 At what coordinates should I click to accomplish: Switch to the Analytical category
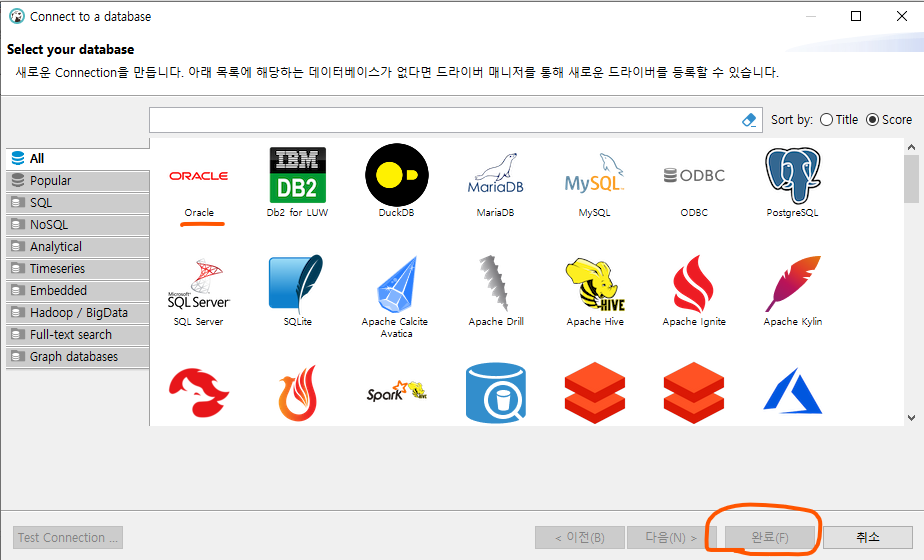(x=78, y=246)
